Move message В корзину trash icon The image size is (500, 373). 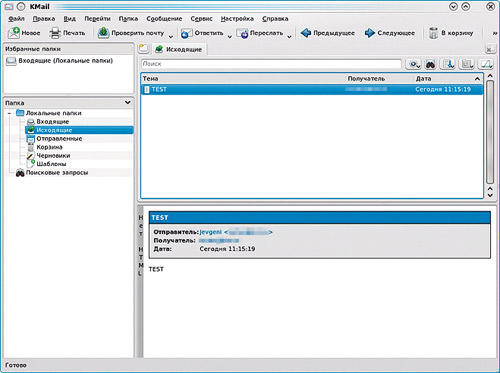pos(433,33)
